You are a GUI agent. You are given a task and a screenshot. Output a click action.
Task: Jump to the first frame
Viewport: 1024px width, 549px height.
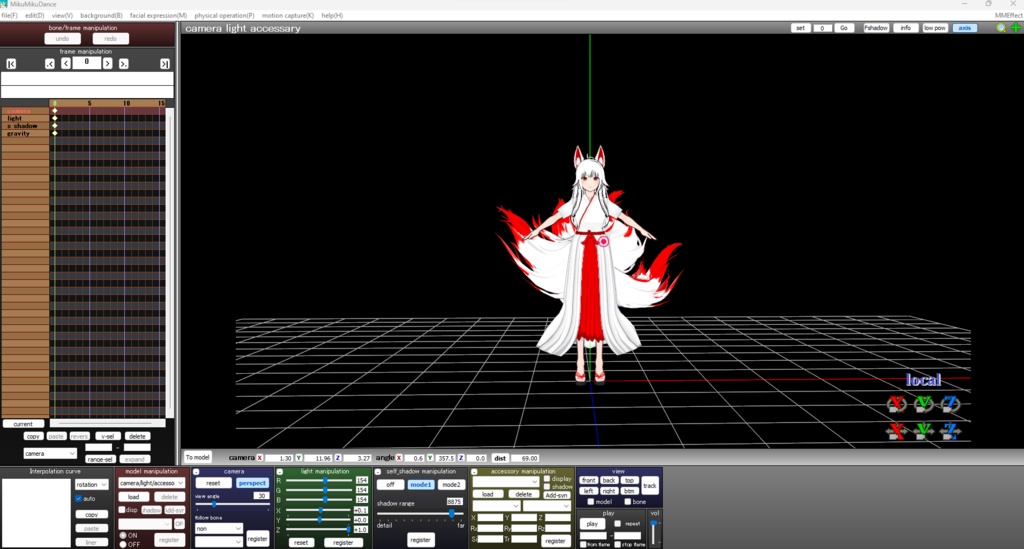click(11, 63)
